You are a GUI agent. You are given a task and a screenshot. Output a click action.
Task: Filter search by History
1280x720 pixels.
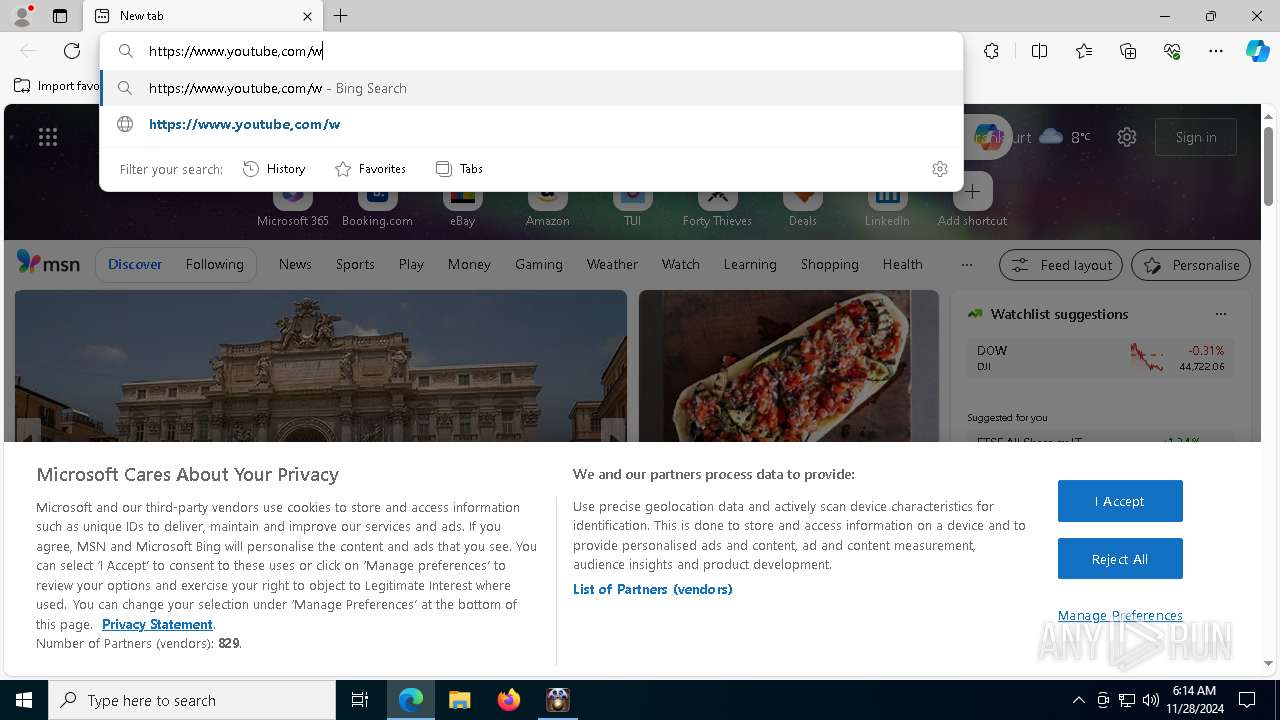[x=274, y=169]
